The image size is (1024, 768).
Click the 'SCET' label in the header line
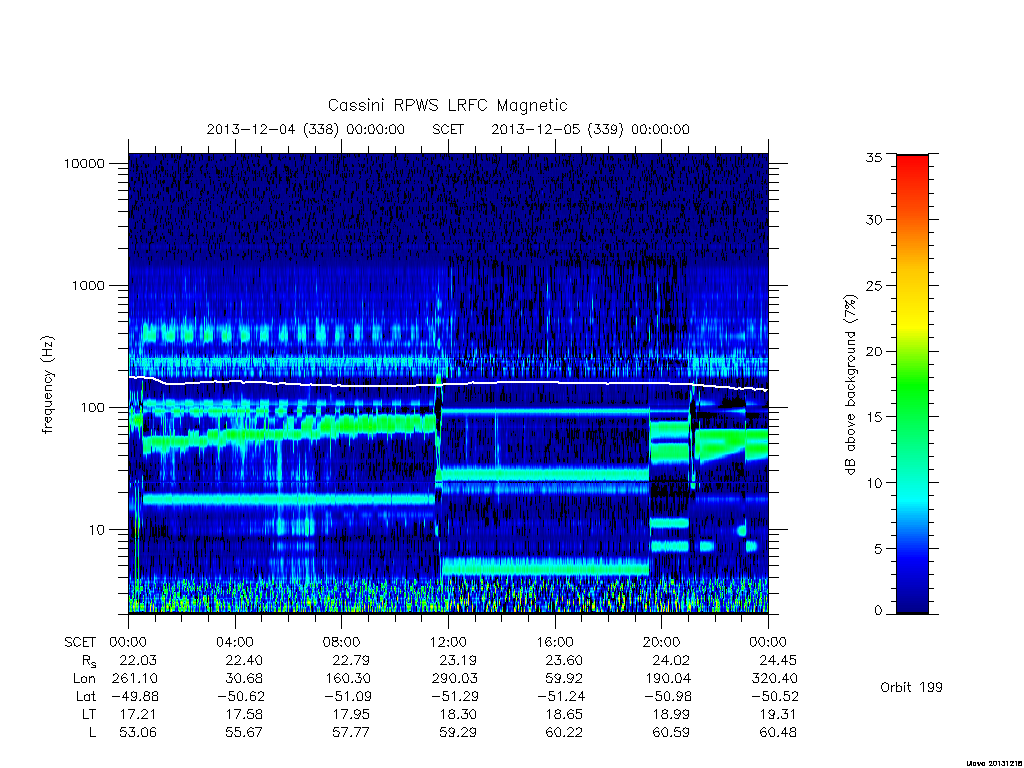448,129
